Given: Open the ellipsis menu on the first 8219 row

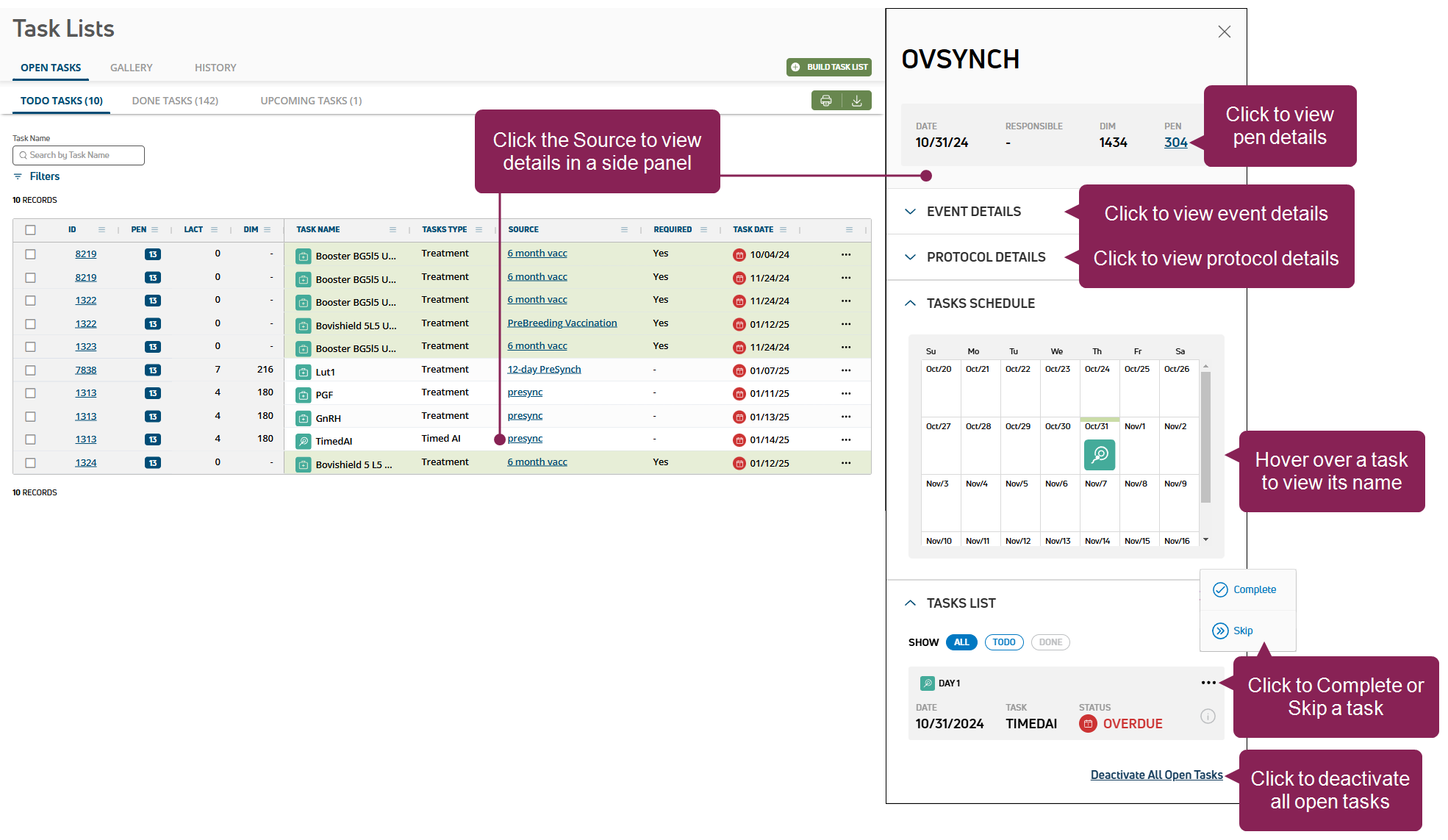Looking at the screenshot, I should [846, 254].
